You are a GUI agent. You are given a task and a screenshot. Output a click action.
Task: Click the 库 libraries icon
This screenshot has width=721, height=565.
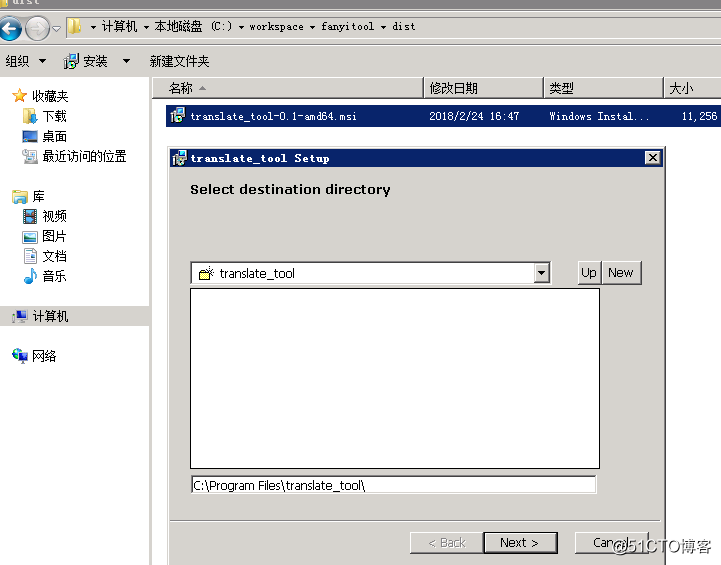[x=20, y=197]
